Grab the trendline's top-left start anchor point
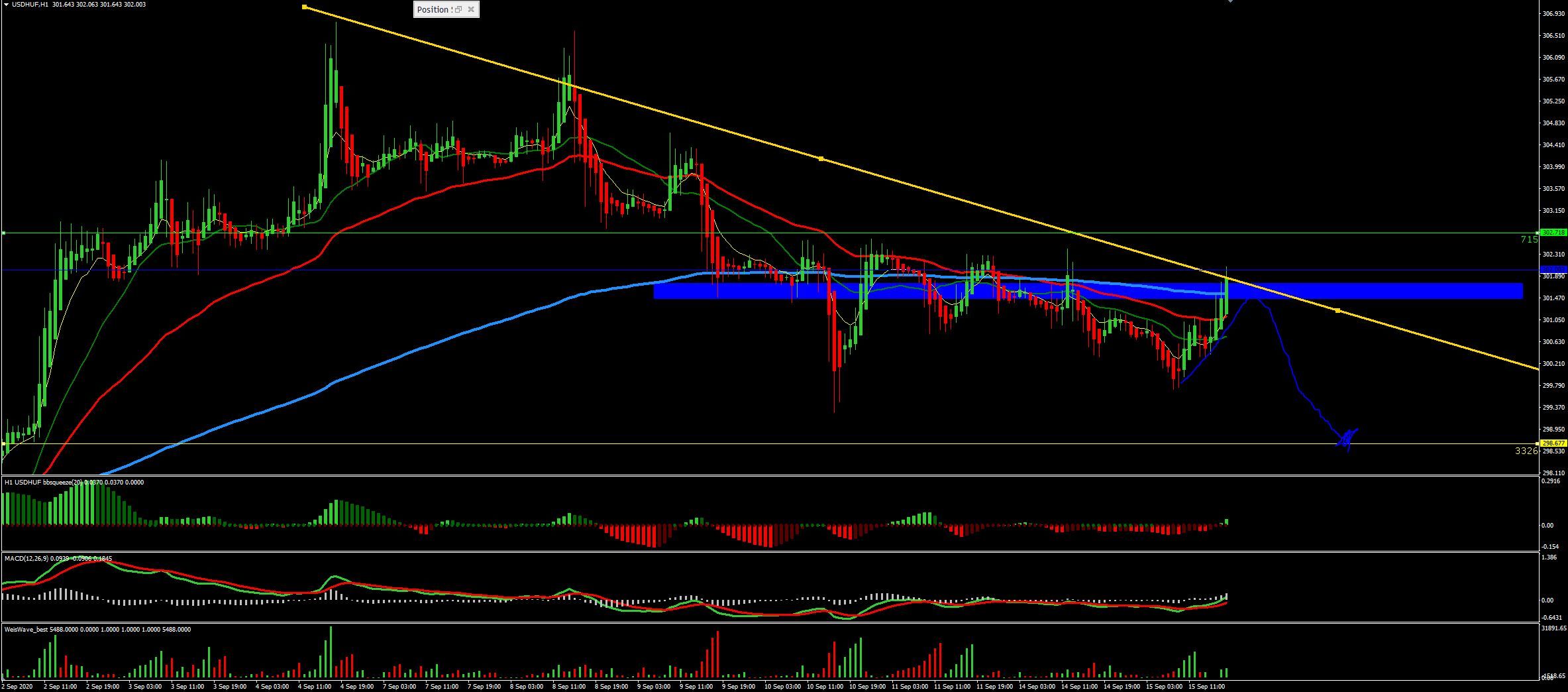Screen dimensions: 1568x692 point(304,7)
